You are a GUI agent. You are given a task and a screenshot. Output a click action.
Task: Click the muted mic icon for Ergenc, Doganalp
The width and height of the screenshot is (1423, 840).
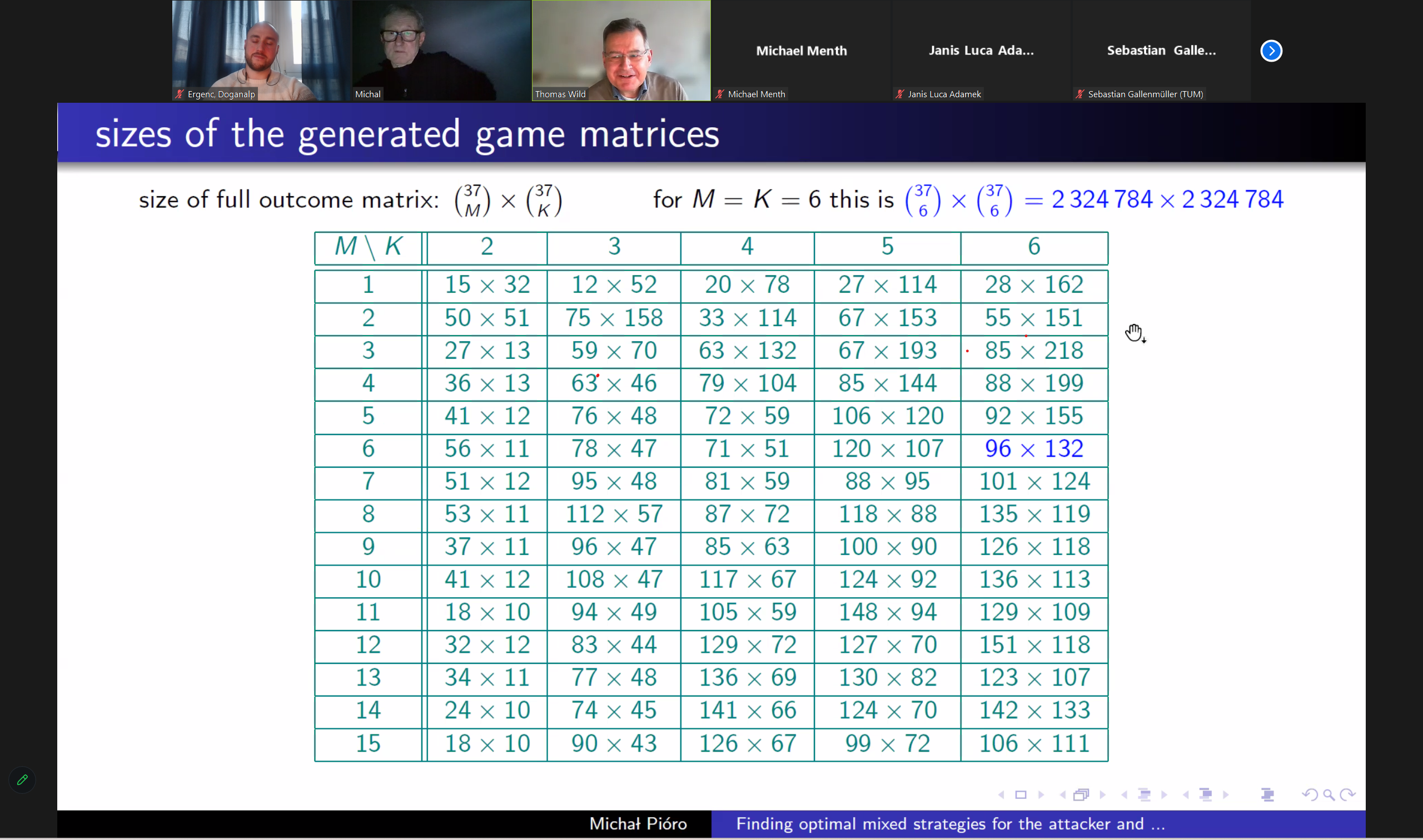(180, 94)
